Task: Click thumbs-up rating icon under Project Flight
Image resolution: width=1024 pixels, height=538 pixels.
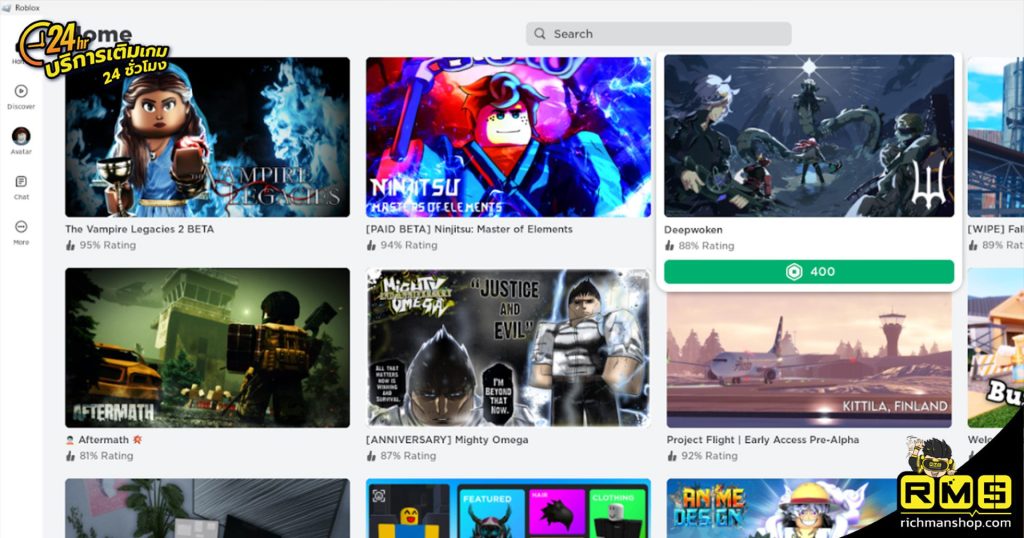Action: (672, 456)
